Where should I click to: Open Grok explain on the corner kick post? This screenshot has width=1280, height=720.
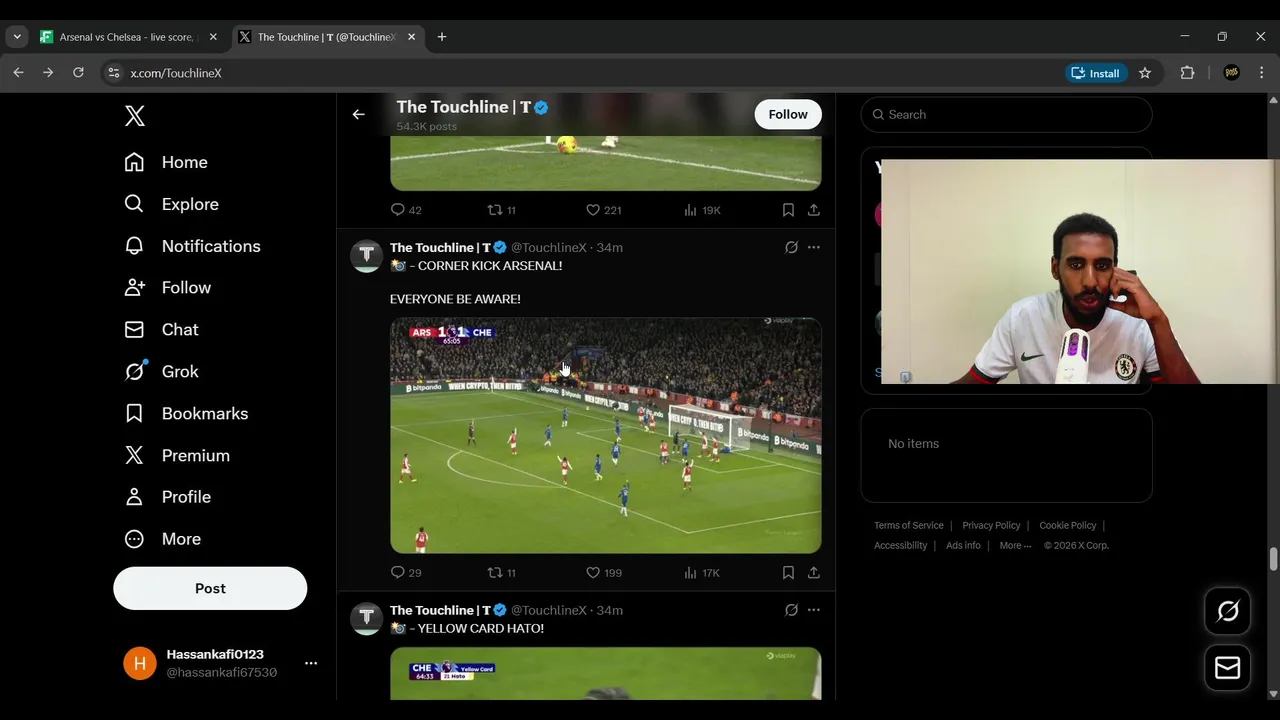pyautogui.click(x=791, y=247)
